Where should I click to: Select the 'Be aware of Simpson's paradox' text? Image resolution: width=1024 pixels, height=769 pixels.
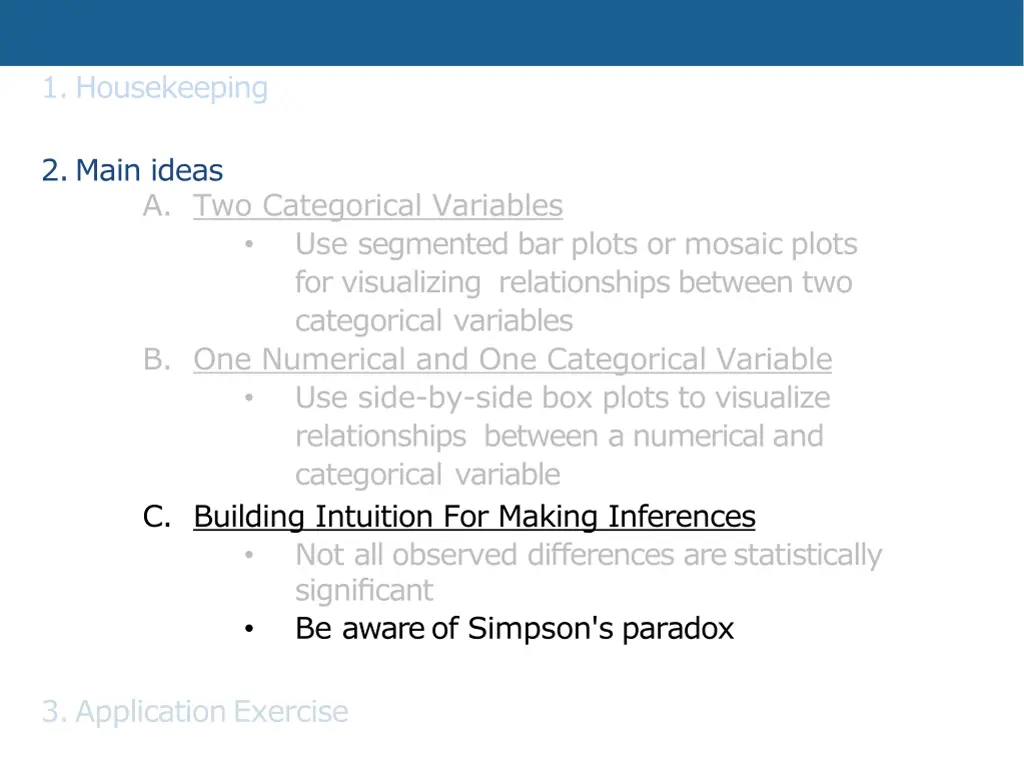coord(515,629)
